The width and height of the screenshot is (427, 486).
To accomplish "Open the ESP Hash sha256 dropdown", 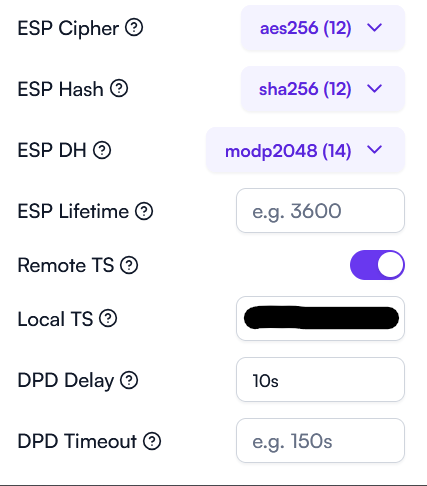I will (323, 89).
